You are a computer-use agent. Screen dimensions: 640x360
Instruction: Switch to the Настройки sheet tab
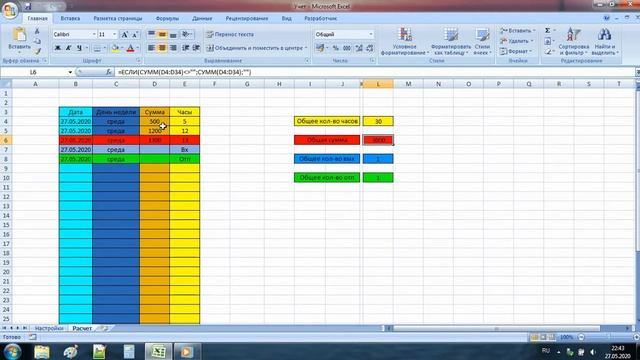pos(49,328)
